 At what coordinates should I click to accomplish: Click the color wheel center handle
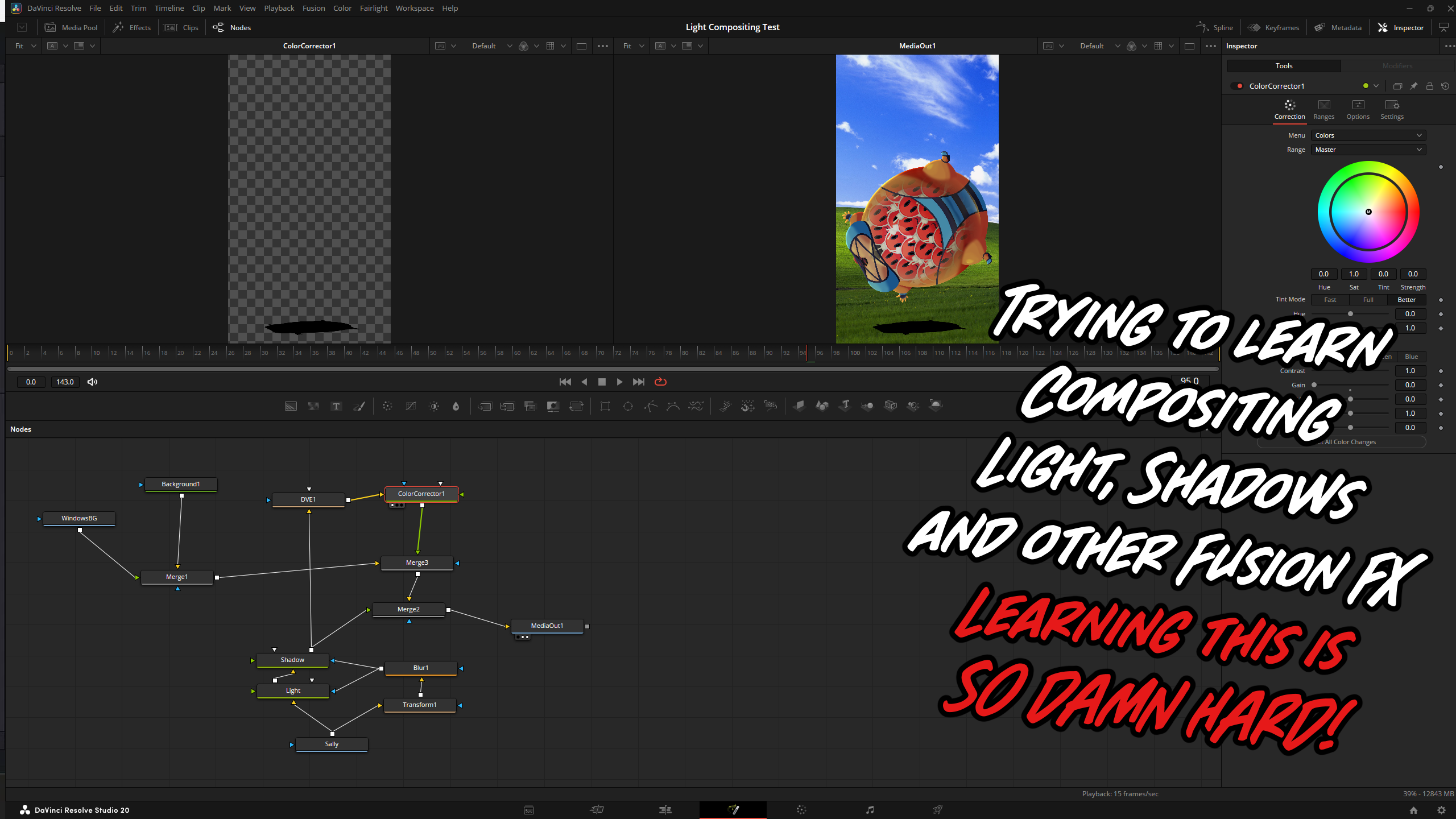1368,212
